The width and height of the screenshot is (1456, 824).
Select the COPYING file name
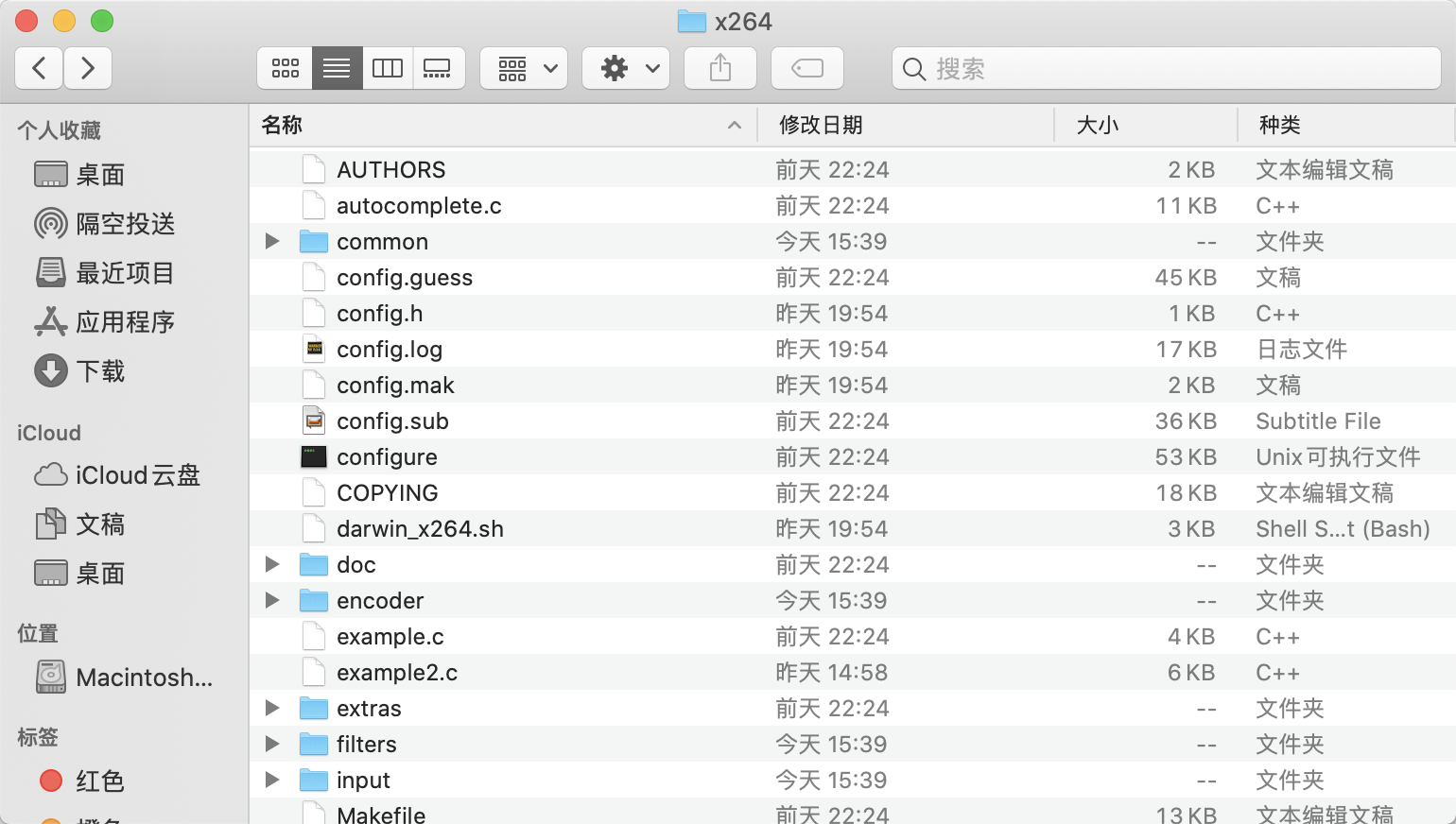coord(388,493)
